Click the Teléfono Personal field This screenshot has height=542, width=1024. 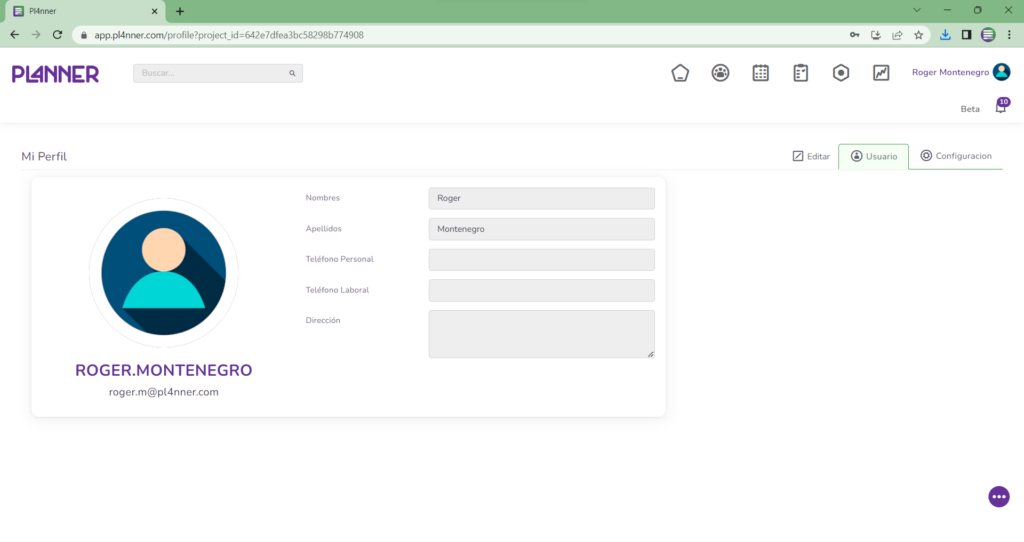pos(541,260)
